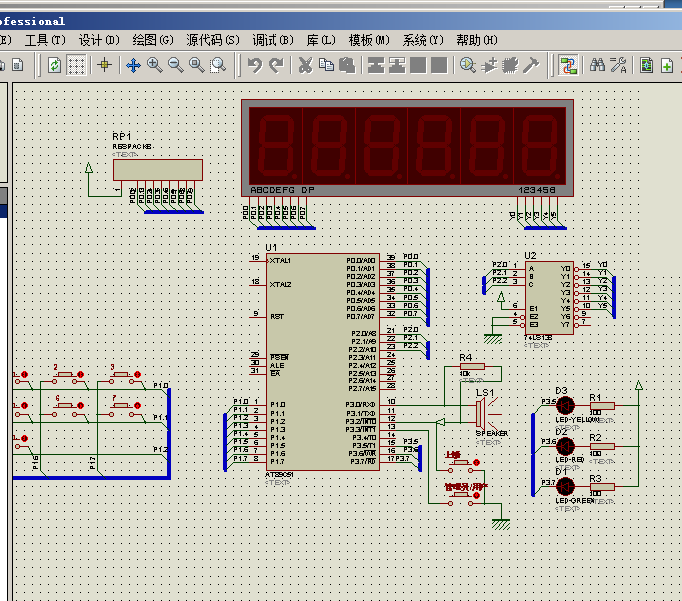The width and height of the screenshot is (682, 601).
Task: Open the 源代码(S) menu
Action: (x=213, y=40)
